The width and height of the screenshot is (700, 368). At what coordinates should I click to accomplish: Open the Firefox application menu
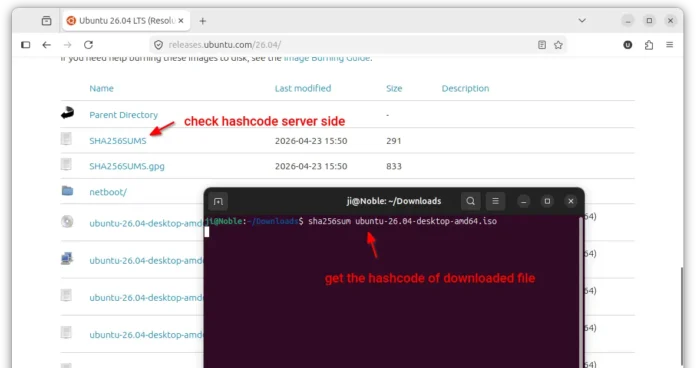pos(670,45)
